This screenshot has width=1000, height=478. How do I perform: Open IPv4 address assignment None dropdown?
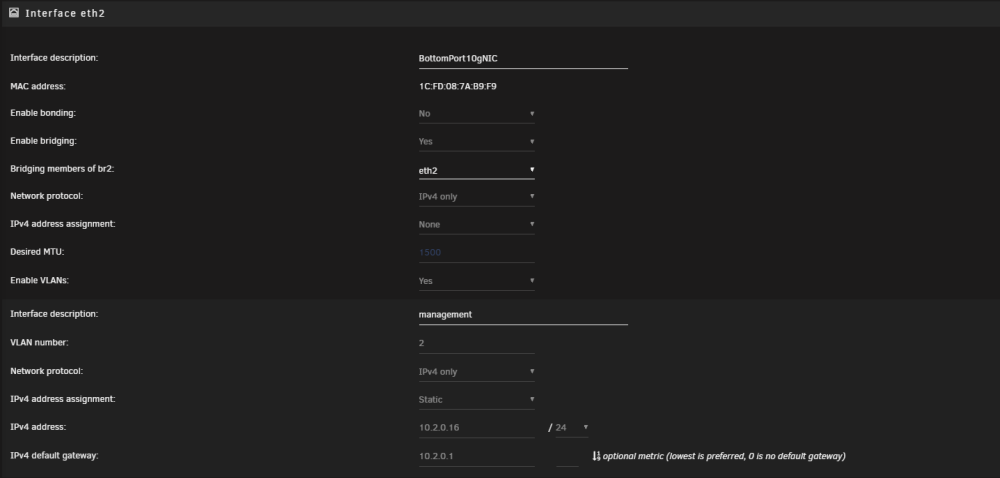[x=476, y=224]
